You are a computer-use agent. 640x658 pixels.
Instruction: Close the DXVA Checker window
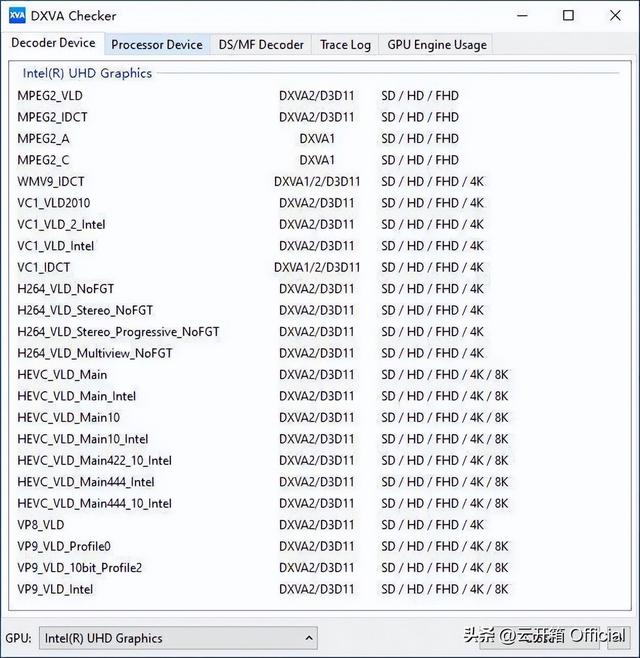[615, 16]
